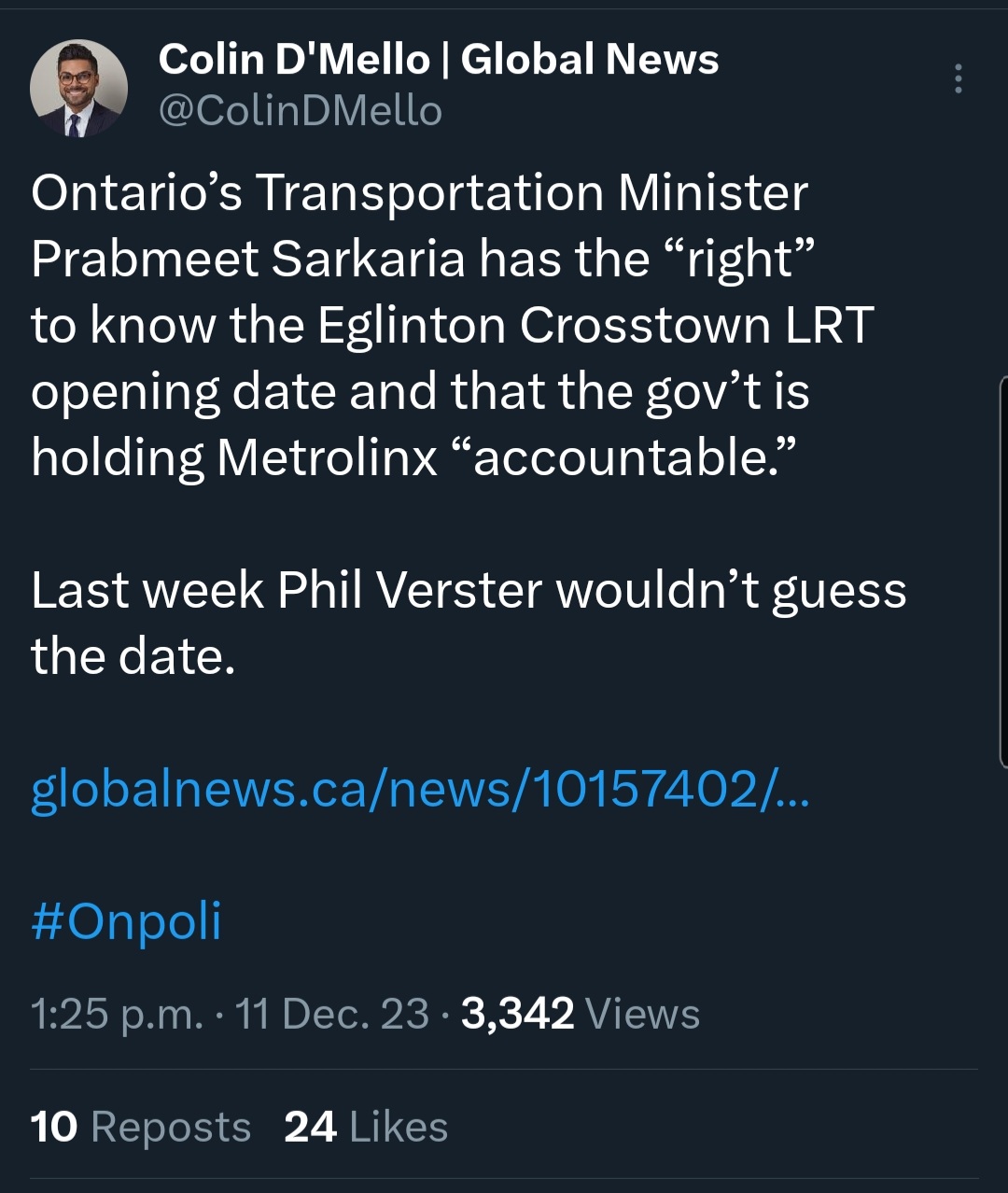Click the display name Colin D'Mello
Image resolution: width=1008 pixels, height=1193 pixels.
point(294,60)
